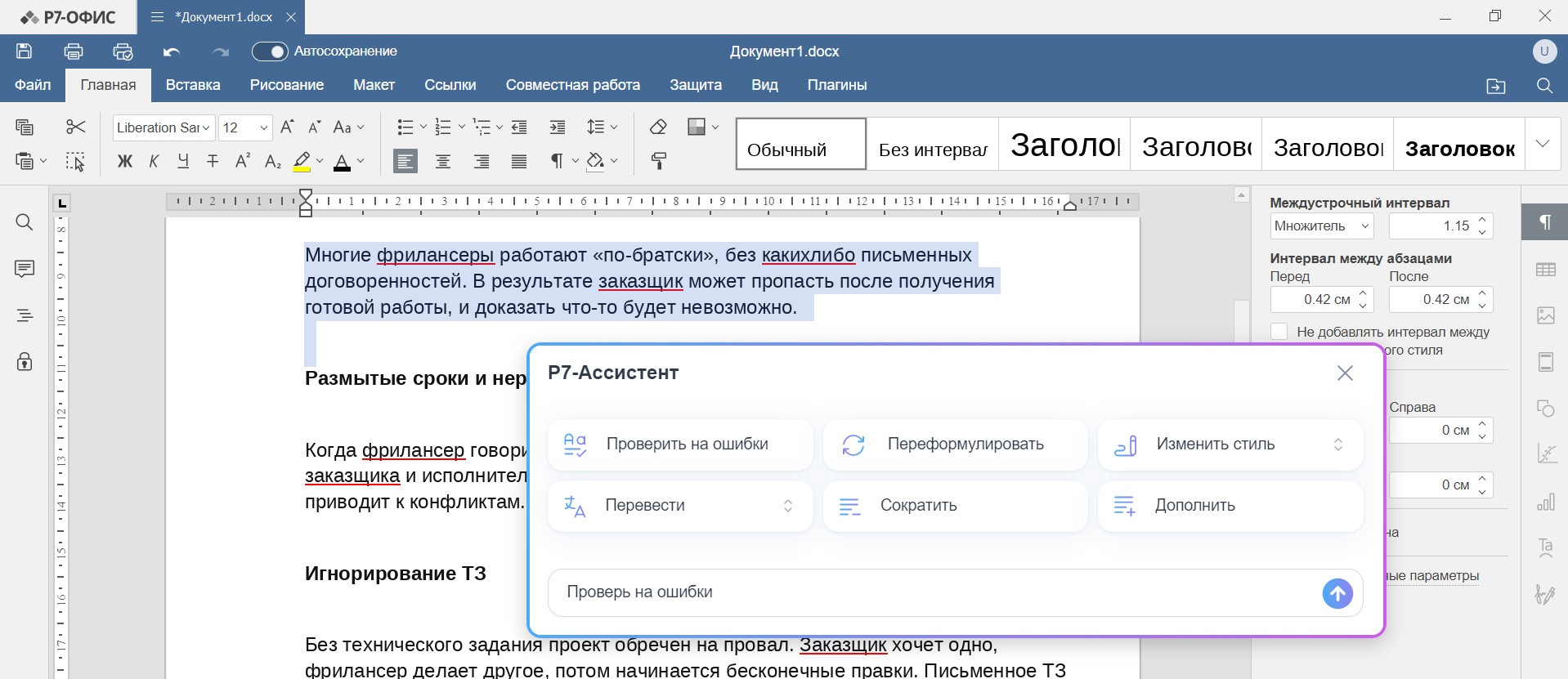Apply underline formatting (Ч)
The width and height of the screenshot is (1568, 679).
tap(183, 161)
